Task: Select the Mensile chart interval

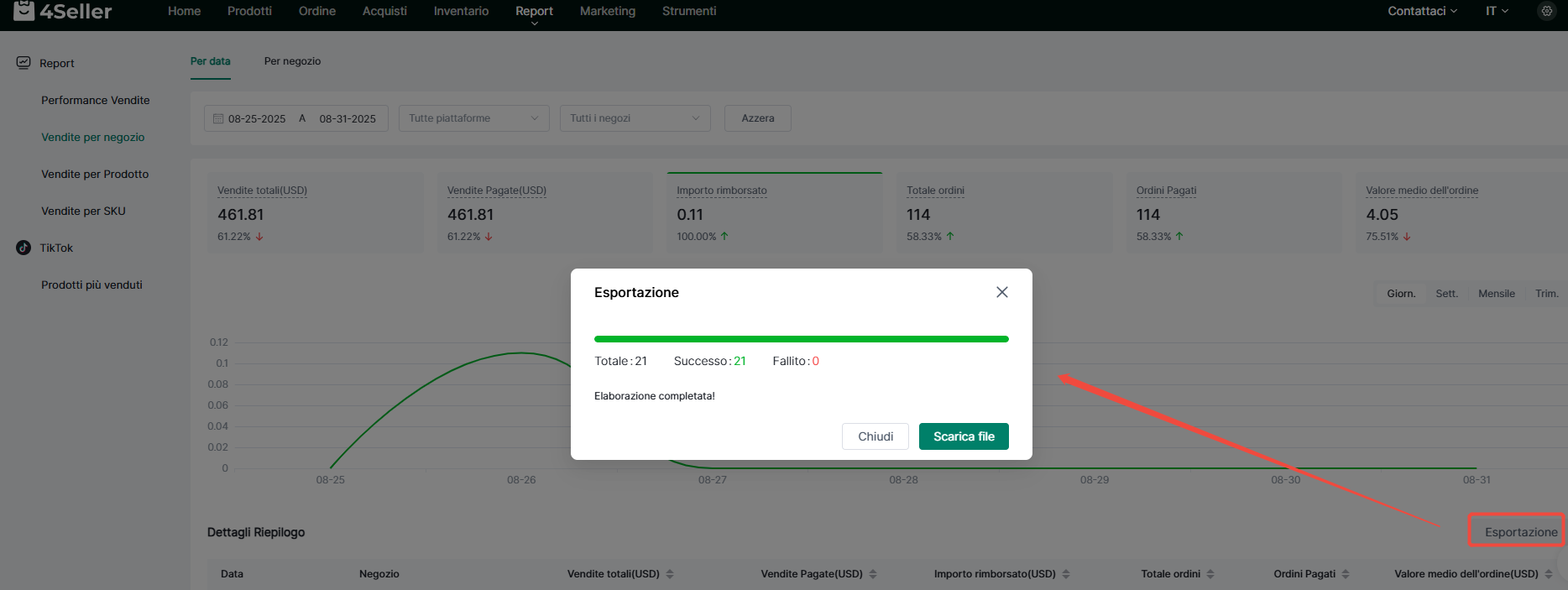Action: [1496, 294]
